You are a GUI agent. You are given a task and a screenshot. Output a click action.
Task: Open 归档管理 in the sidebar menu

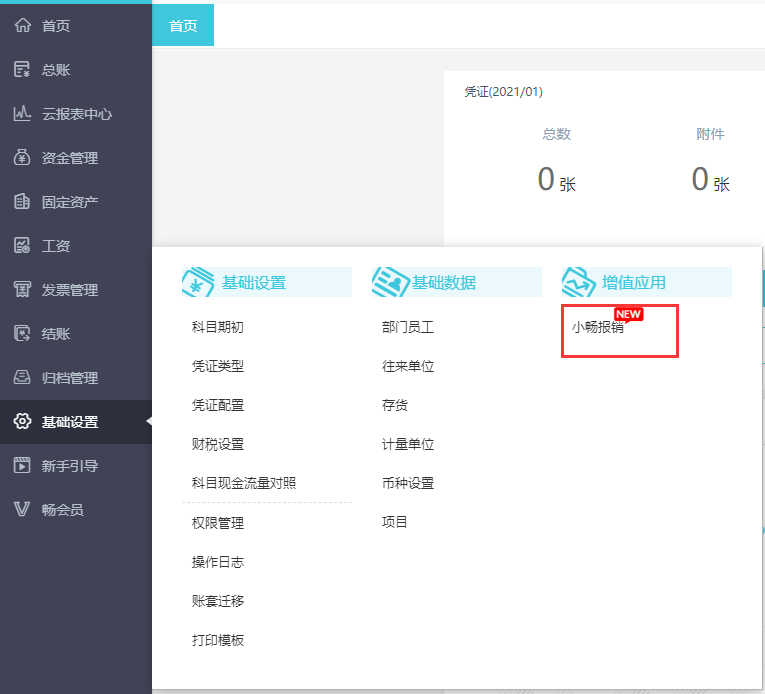(69, 378)
